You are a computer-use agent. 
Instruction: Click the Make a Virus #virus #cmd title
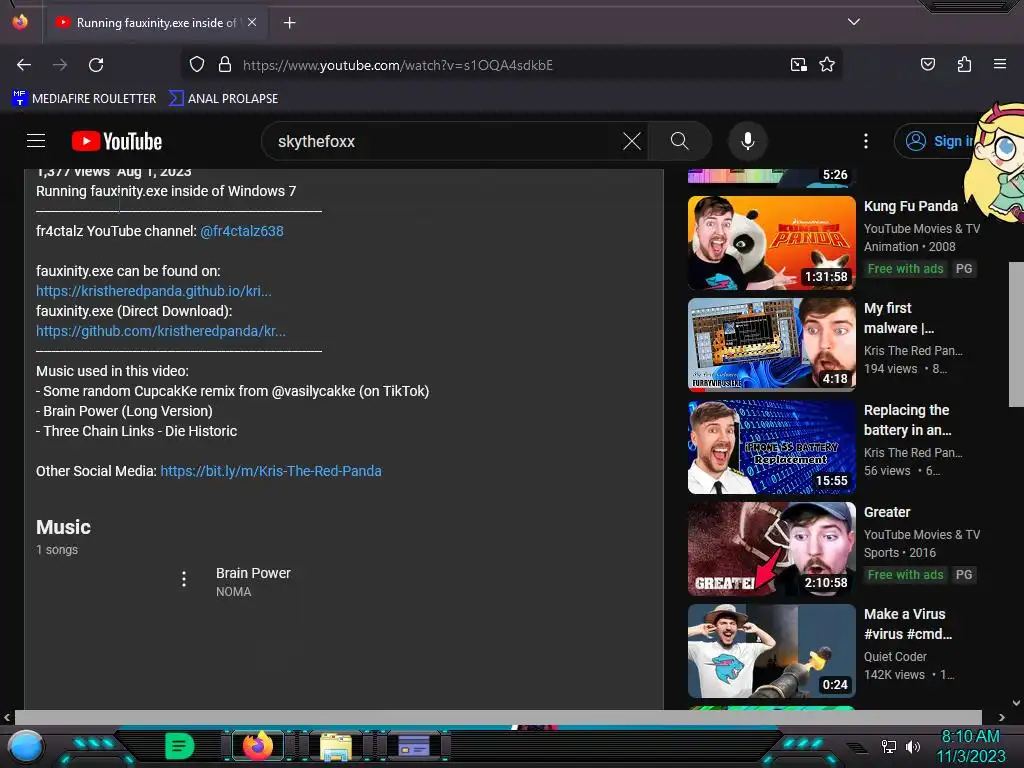(x=908, y=624)
